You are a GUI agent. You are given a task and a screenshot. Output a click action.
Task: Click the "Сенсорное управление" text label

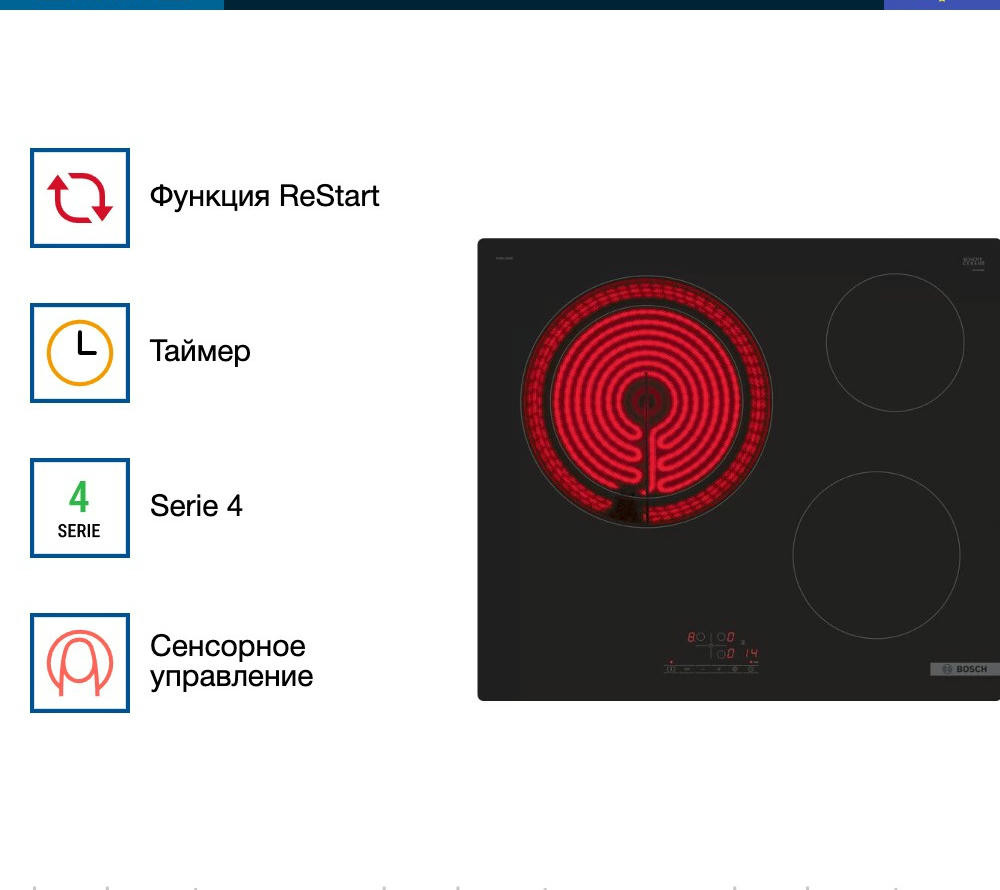tap(231, 661)
